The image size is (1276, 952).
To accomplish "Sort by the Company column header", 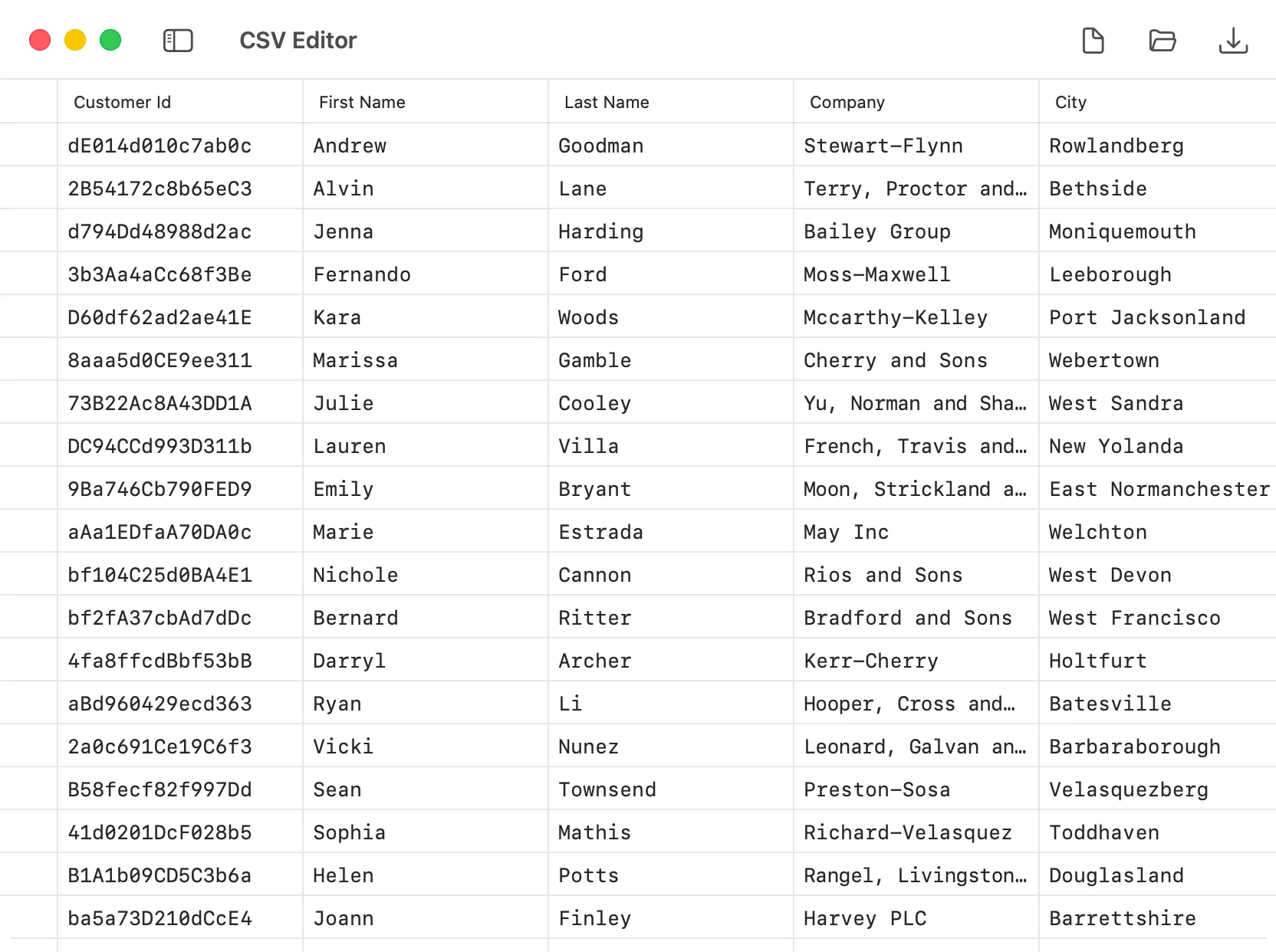I will click(847, 101).
